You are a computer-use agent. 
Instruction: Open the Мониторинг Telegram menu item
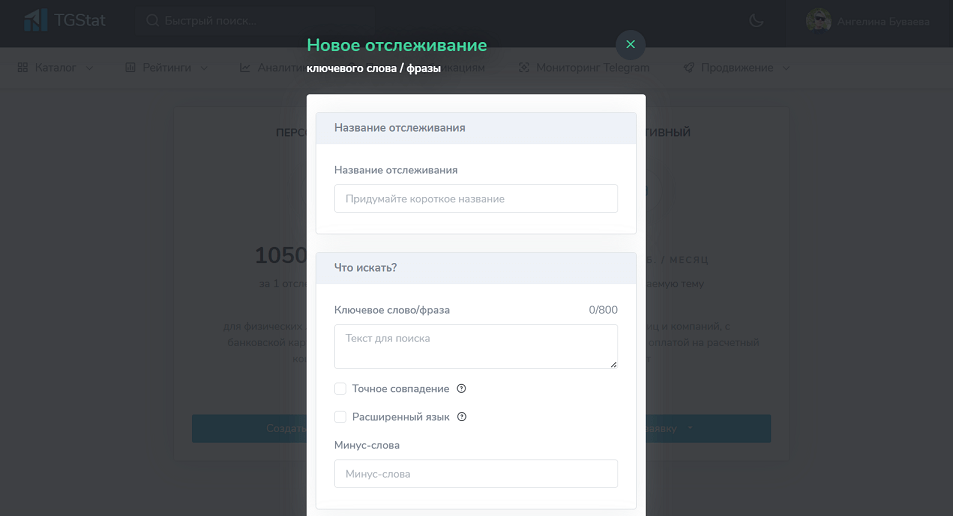tap(592, 68)
